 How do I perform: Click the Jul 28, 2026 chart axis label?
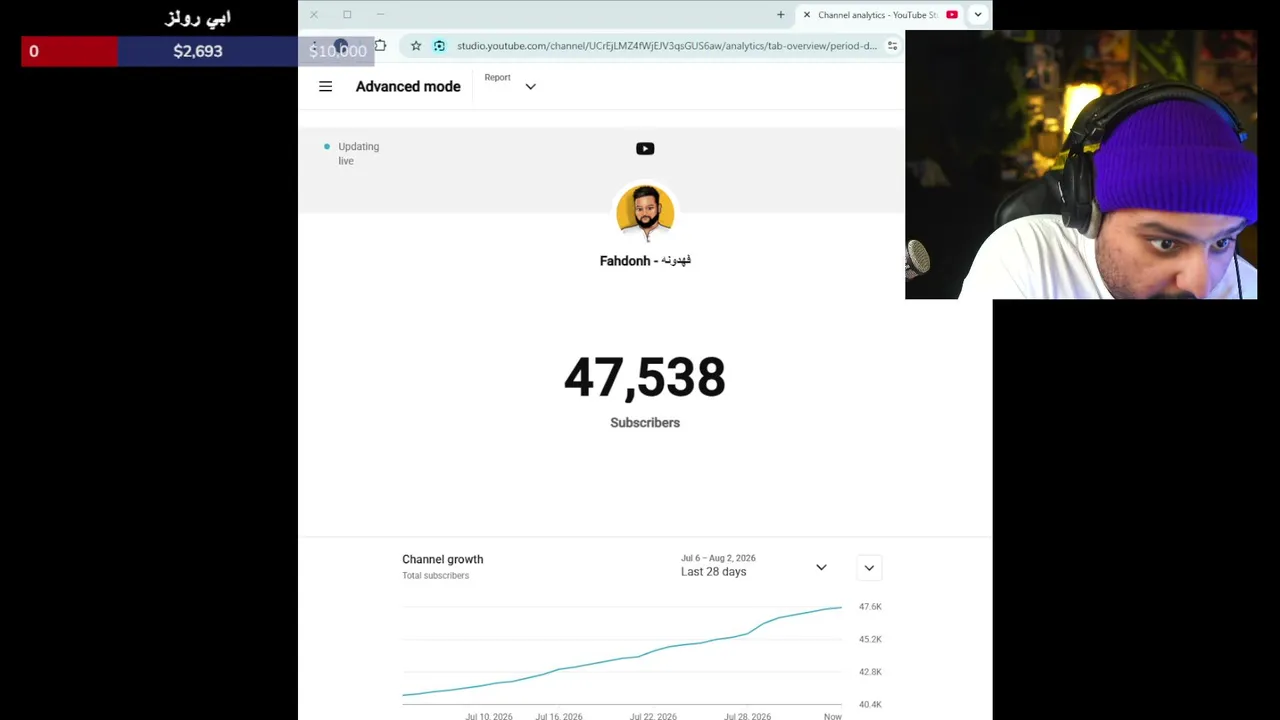click(748, 716)
